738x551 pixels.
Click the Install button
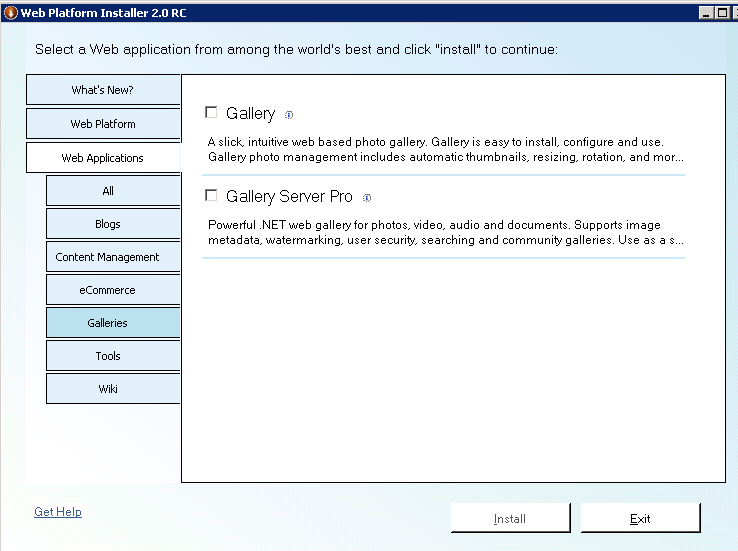click(x=510, y=518)
